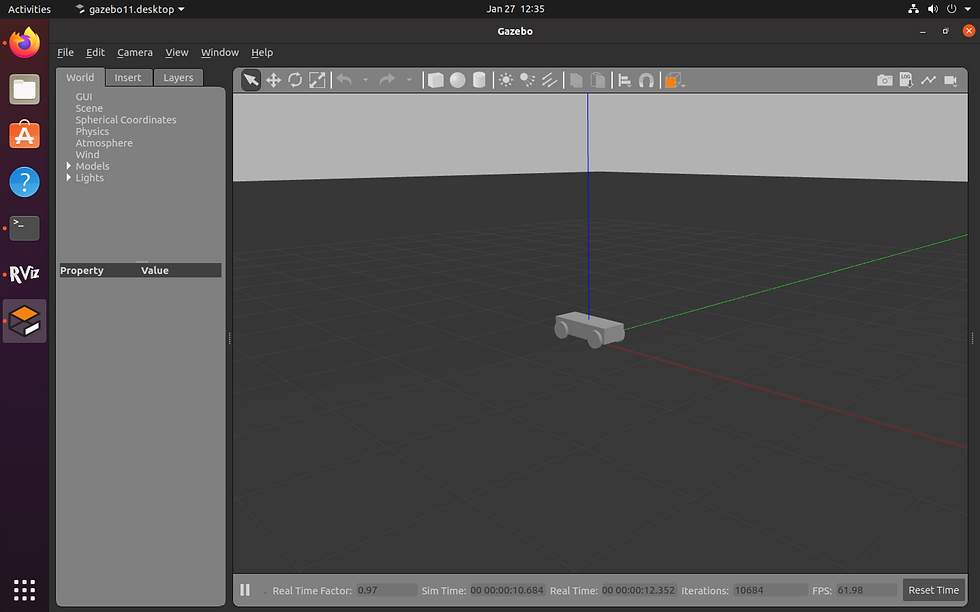Click the Iterations value 10684
Image resolution: width=980 pixels, height=612 pixels.
tap(769, 590)
